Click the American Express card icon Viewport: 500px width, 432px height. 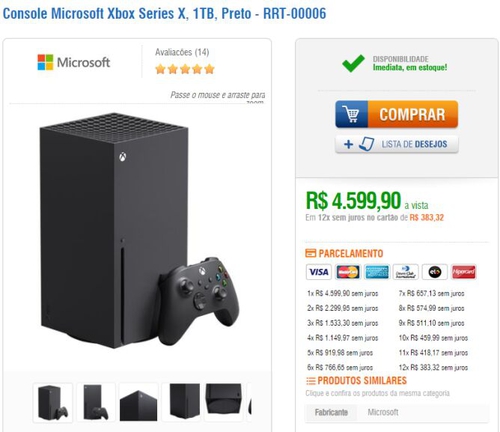[377, 272]
